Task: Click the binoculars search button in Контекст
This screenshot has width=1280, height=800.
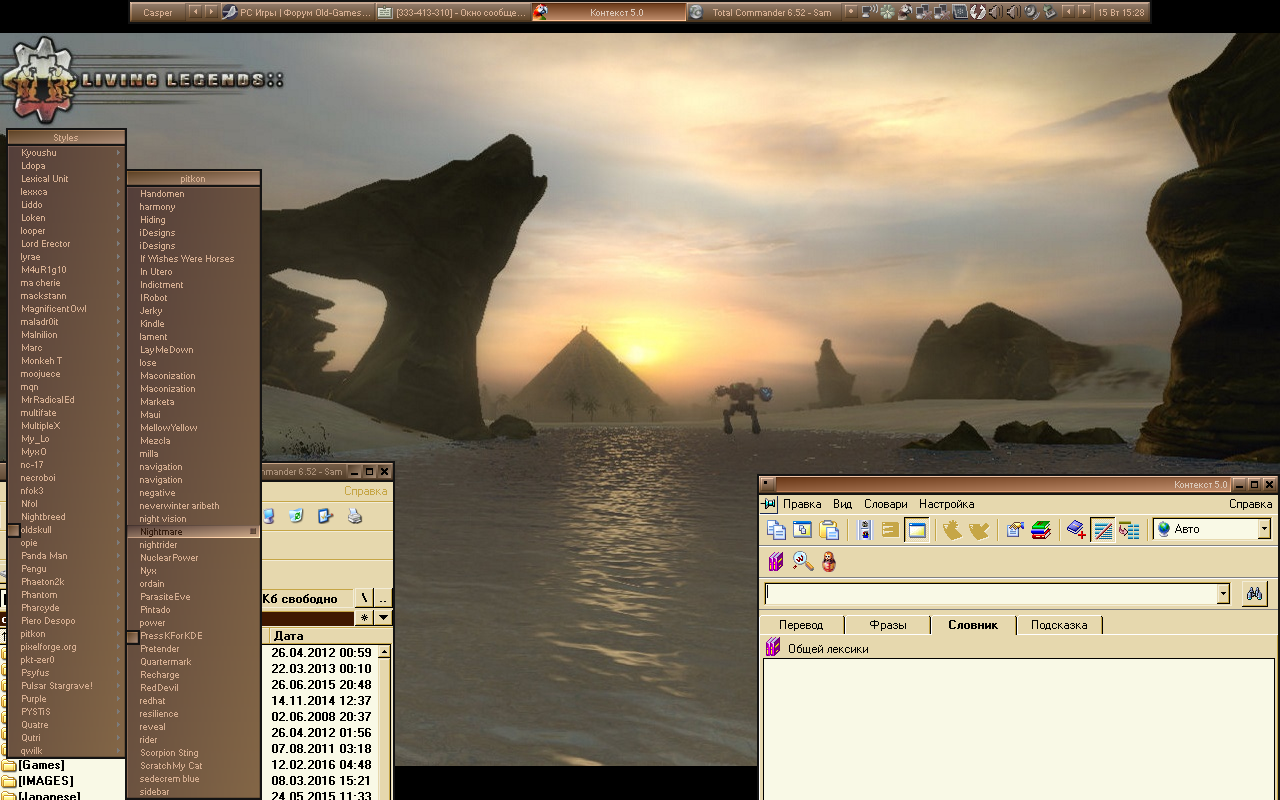Action: click(1254, 593)
